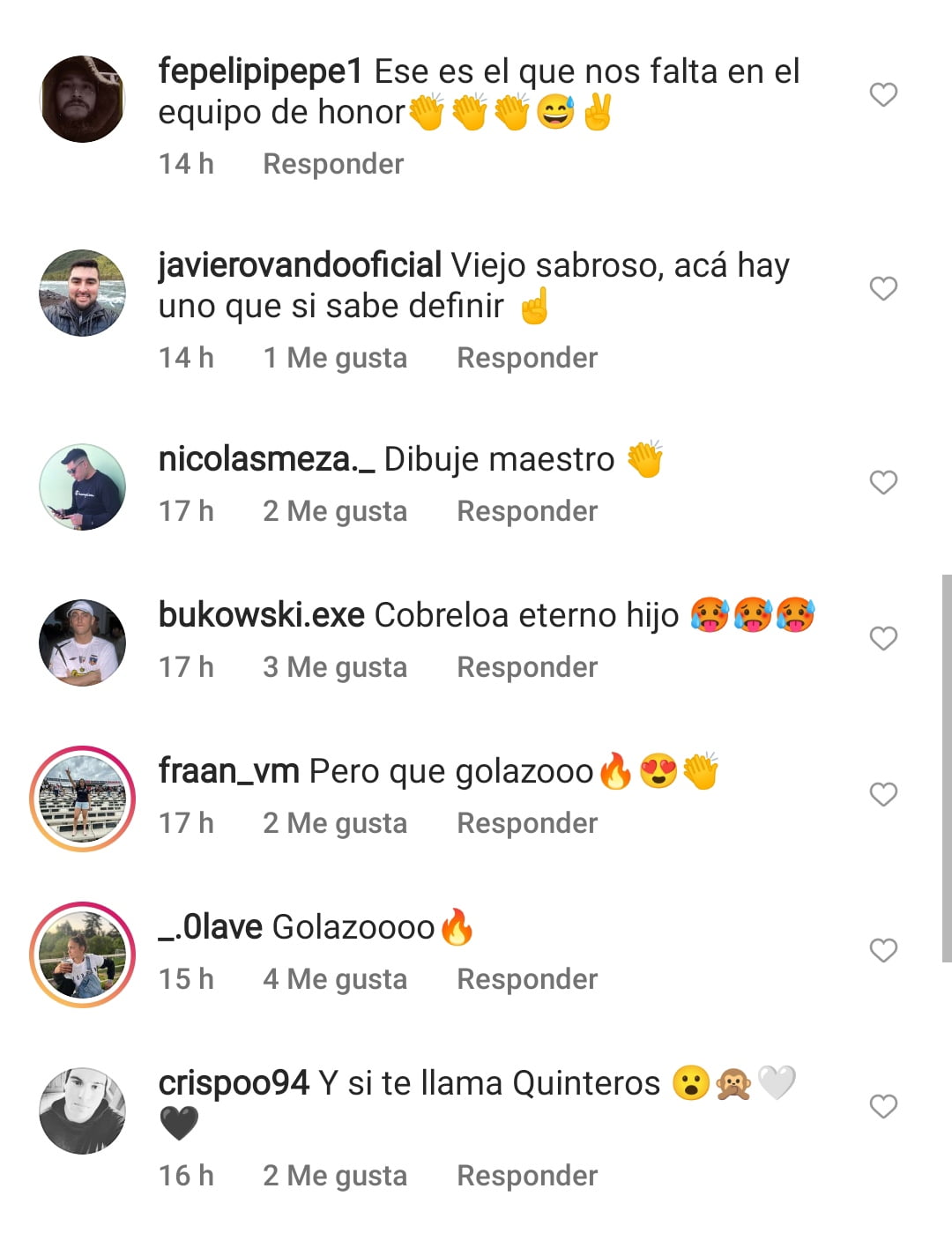This screenshot has width=952, height=1233.
Task: View the 4 Me gusta on _.0lave's comment
Action: [x=335, y=979]
